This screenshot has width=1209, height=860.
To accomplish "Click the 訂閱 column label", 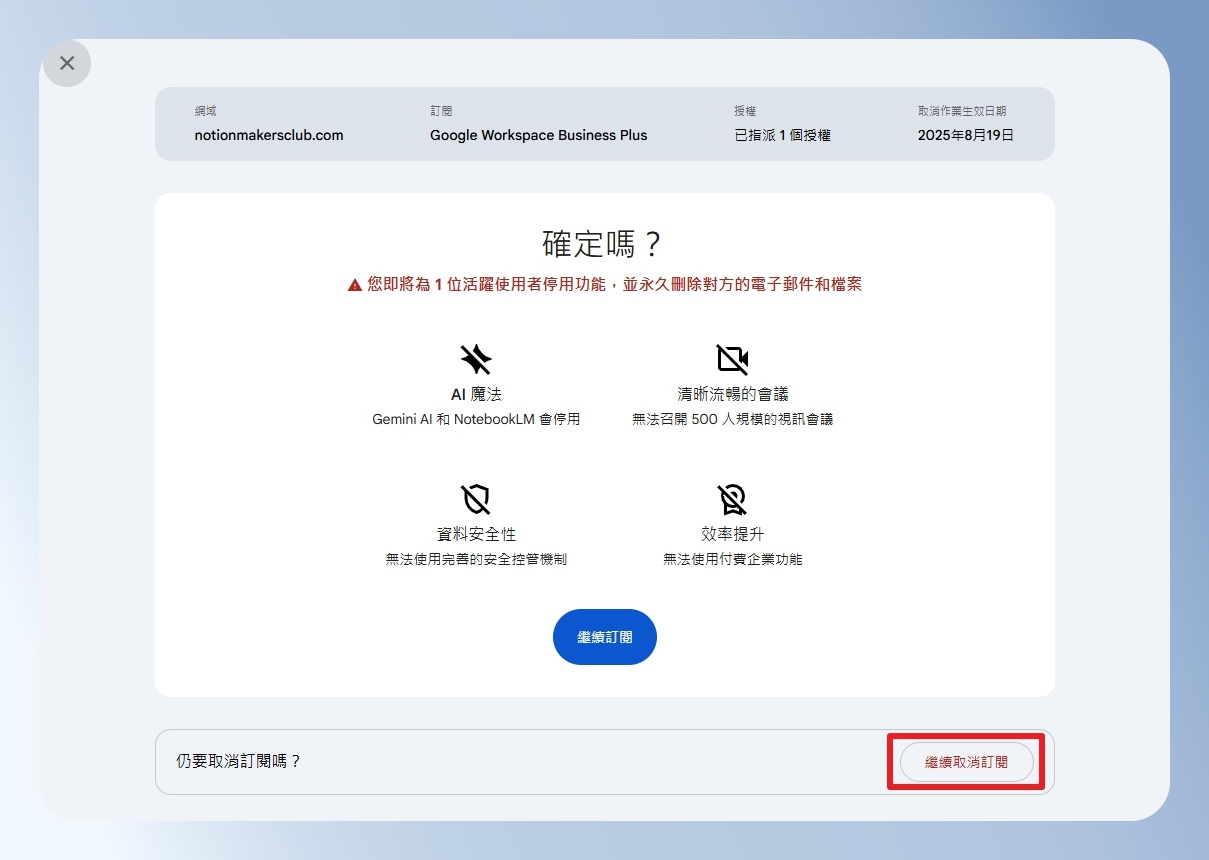I will 441,111.
